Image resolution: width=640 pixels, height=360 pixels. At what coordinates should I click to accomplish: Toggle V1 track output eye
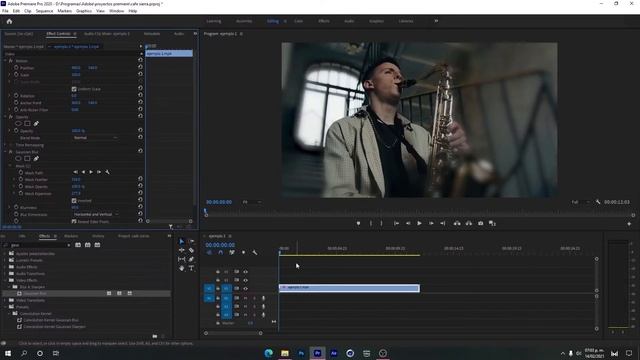click(245, 289)
